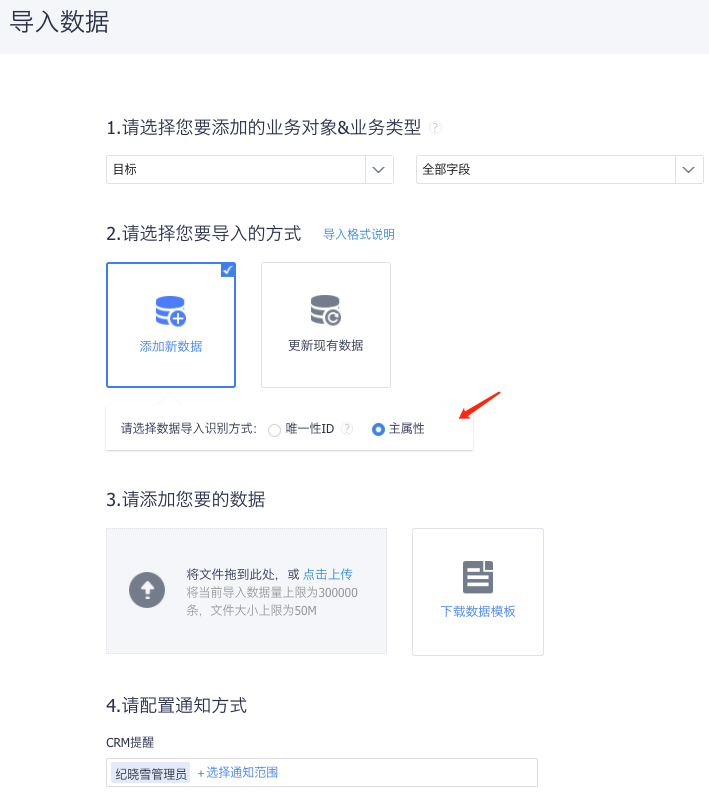
Task: Click the document template icon
Action: [478, 577]
